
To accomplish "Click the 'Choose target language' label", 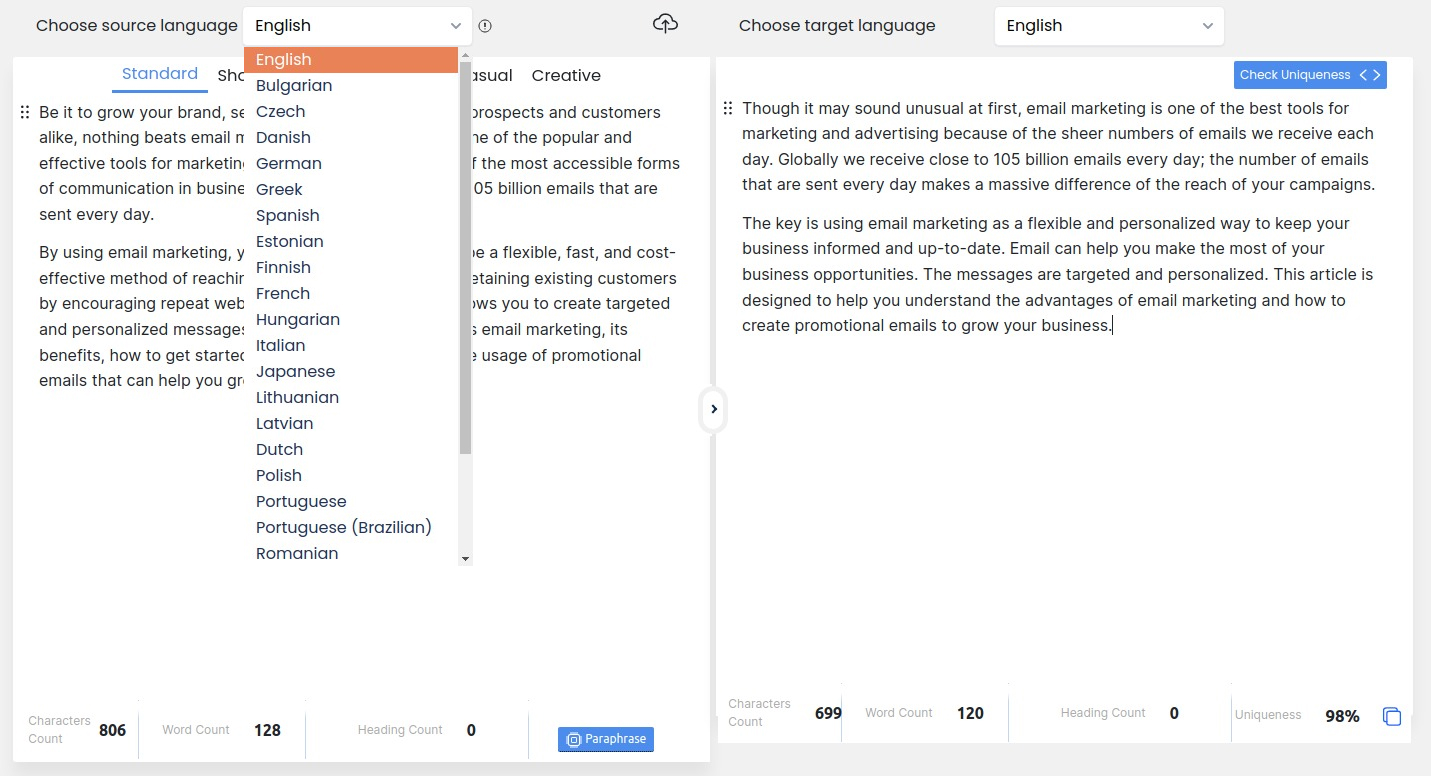I will (837, 26).
